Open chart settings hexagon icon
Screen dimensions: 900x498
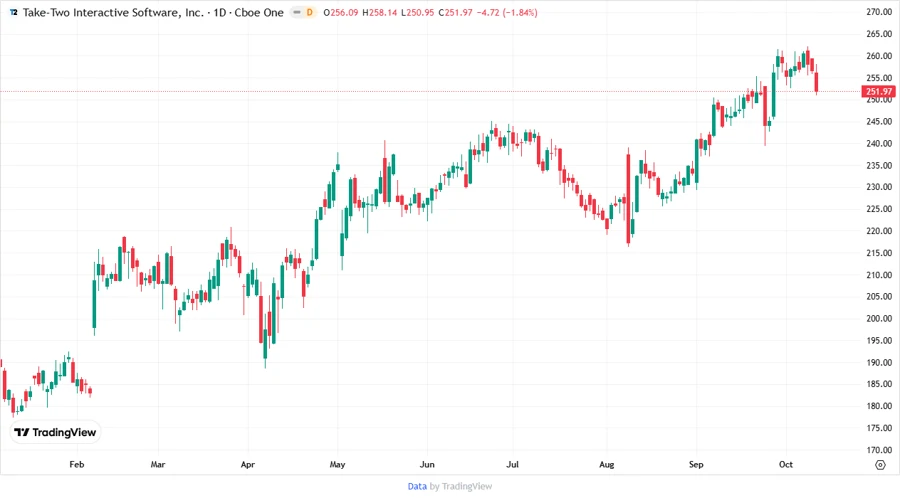click(x=879, y=464)
